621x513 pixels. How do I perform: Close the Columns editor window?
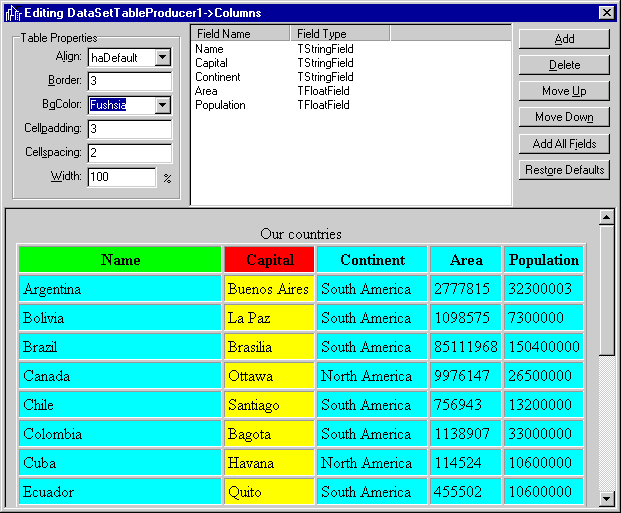click(606, 12)
